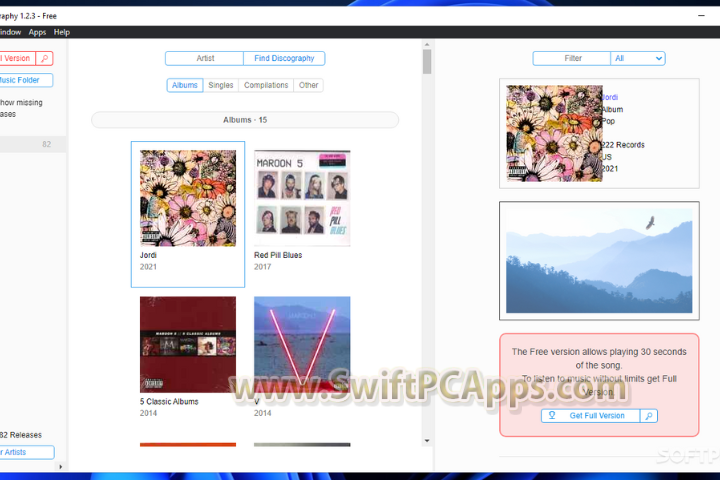Expand the All filter dropdown

[638, 58]
